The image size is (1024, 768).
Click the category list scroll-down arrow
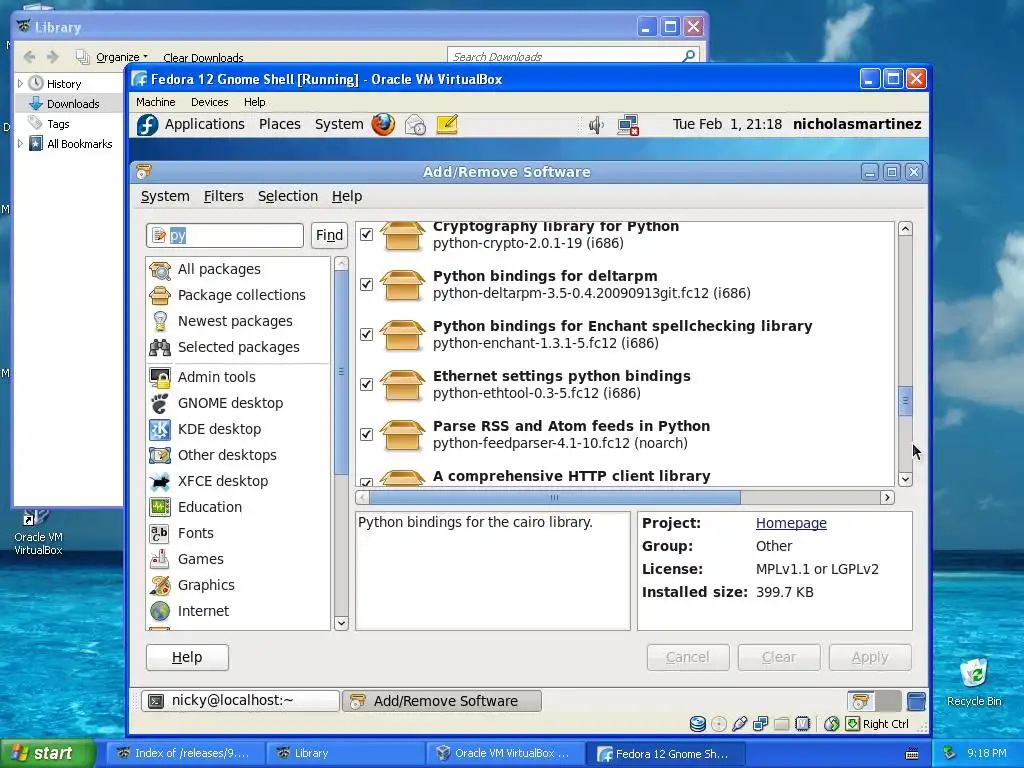point(341,623)
